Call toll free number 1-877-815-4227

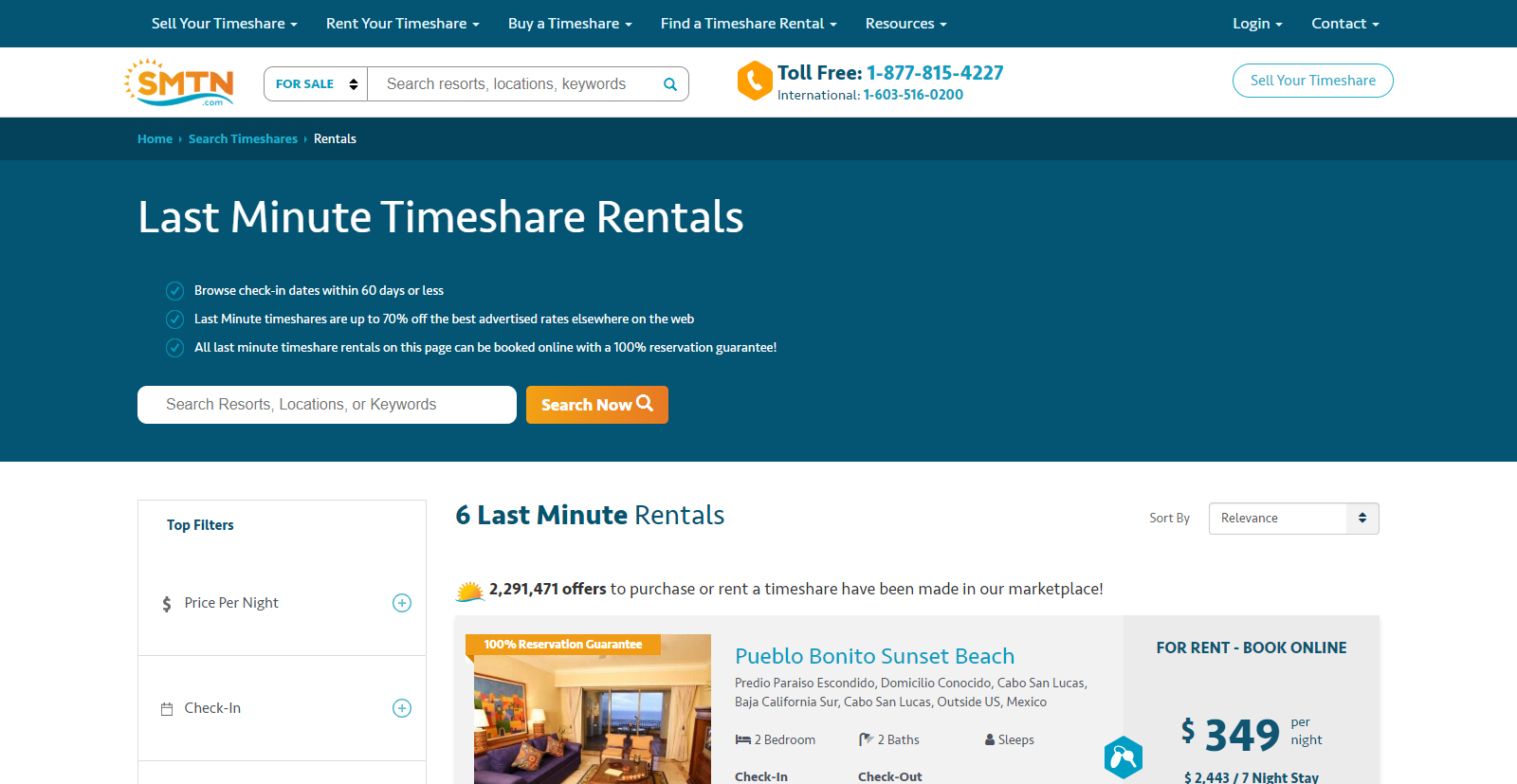tap(935, 73)
